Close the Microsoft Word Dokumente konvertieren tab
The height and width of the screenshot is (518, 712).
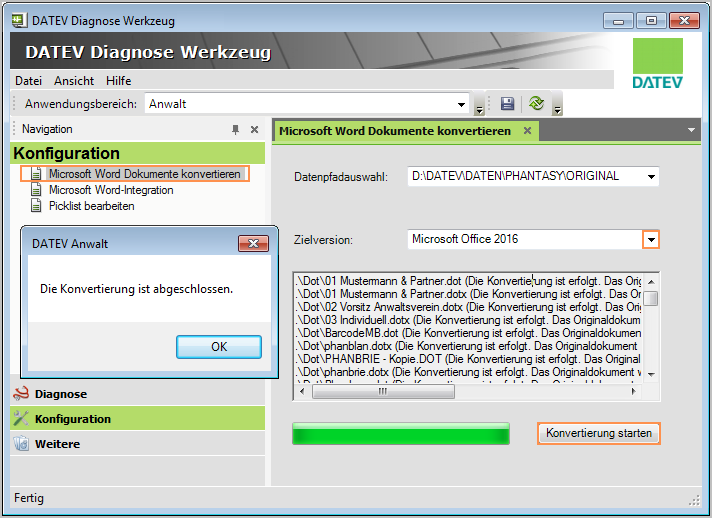pyautogui.click(x=527, y=131)
